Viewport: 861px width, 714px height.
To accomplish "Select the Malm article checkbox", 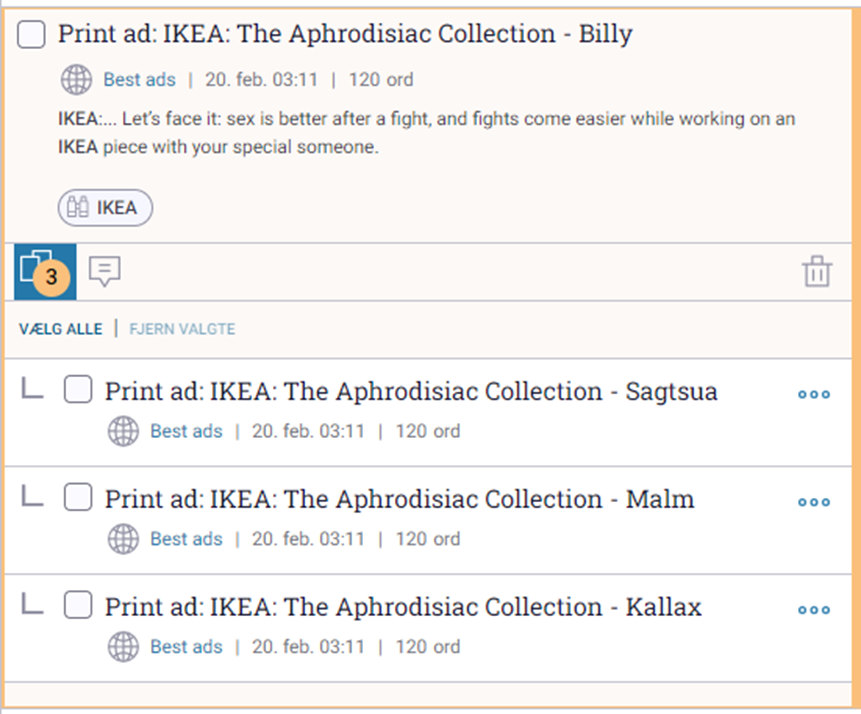I will coord(78,497).
